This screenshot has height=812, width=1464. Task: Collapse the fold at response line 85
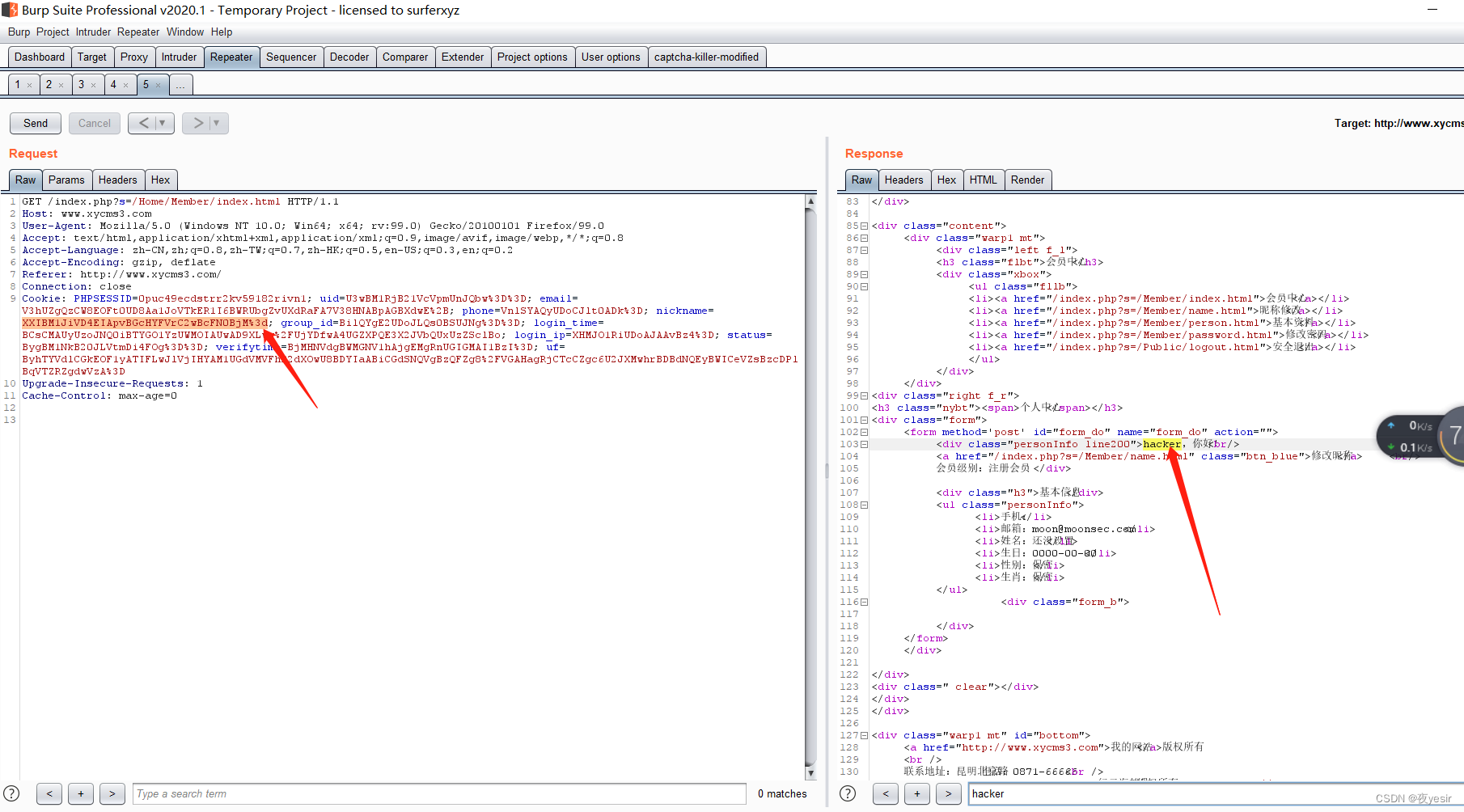(x=865, y=226)
